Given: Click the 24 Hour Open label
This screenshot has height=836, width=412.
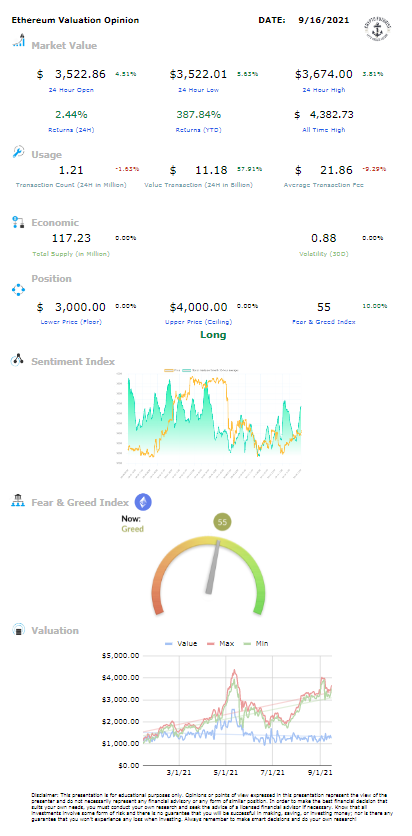Looking at the screenshot, I should tap(71, 90).
